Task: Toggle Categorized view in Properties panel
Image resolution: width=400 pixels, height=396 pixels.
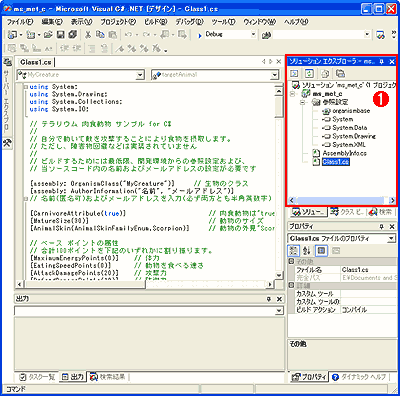Action: 294,251
